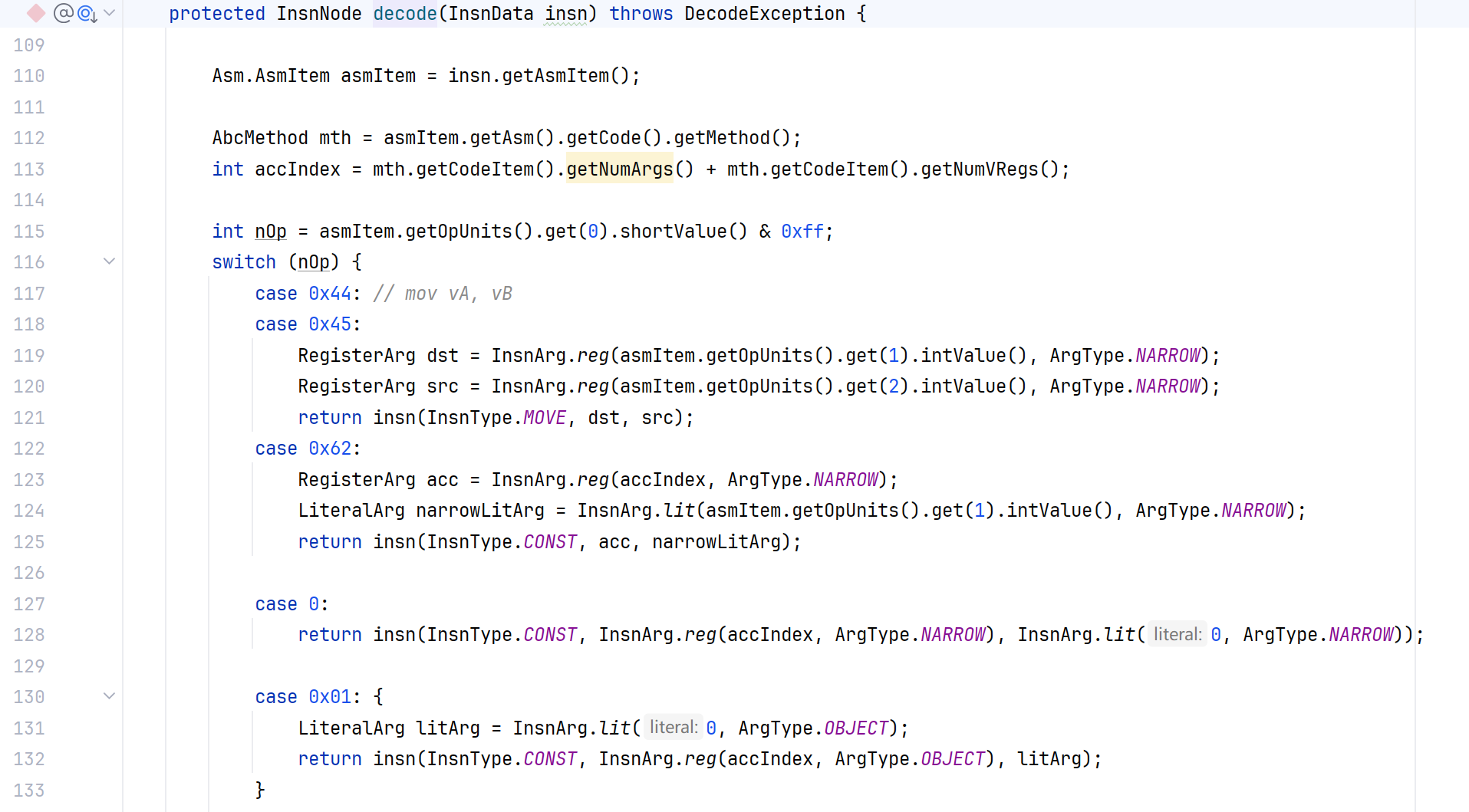Click the getNumVRegs call on line 113
1469x812 pixels.
click(979, 169)
